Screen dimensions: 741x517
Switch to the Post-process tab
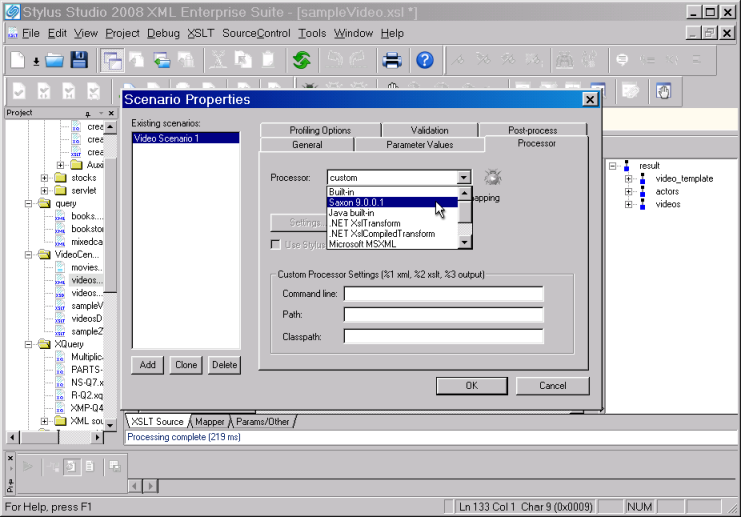coord(533,130)
